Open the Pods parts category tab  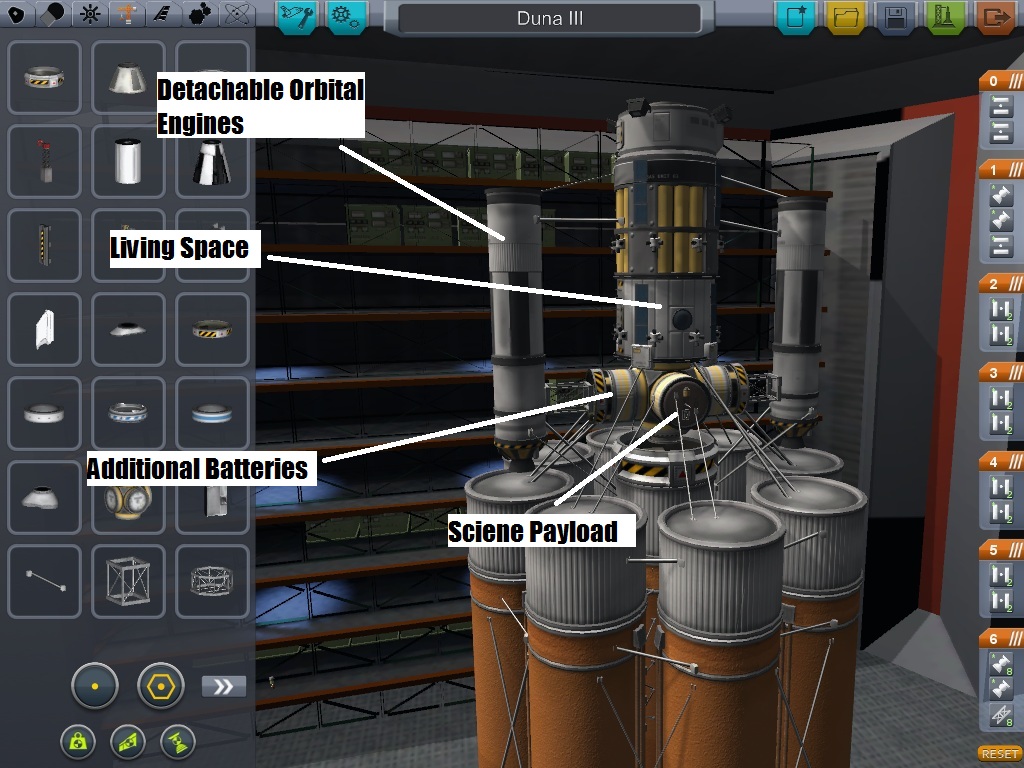pyautogui.click(x=16, y=14)
